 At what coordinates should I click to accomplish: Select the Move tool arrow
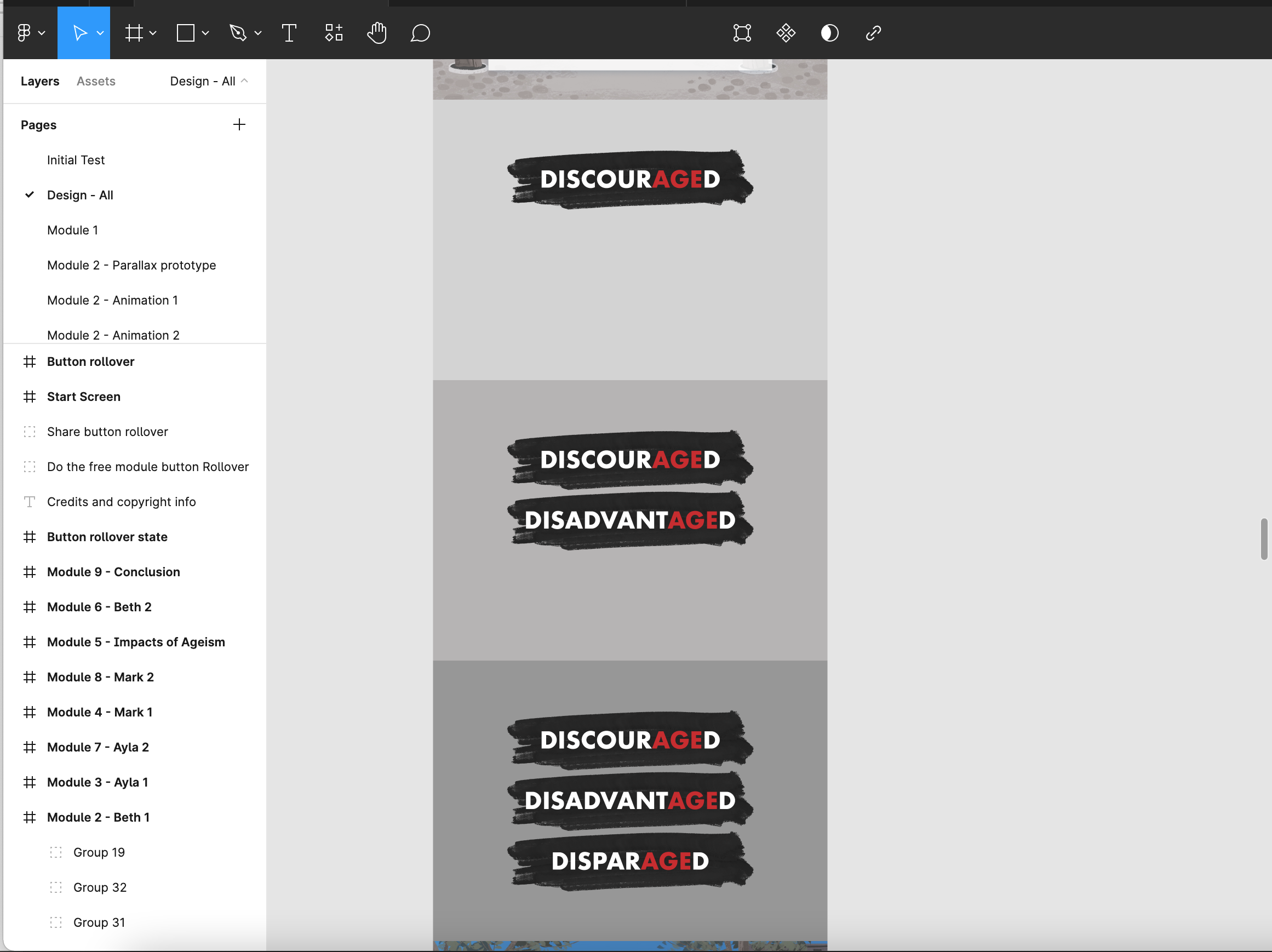point(79,33)
